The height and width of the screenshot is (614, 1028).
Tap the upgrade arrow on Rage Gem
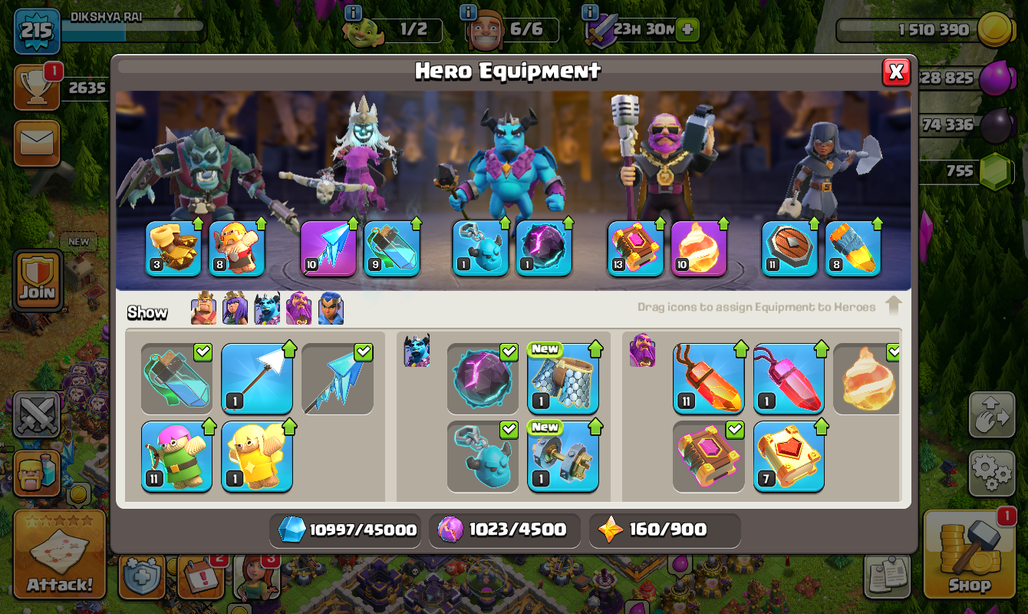(x=821, y=350)
